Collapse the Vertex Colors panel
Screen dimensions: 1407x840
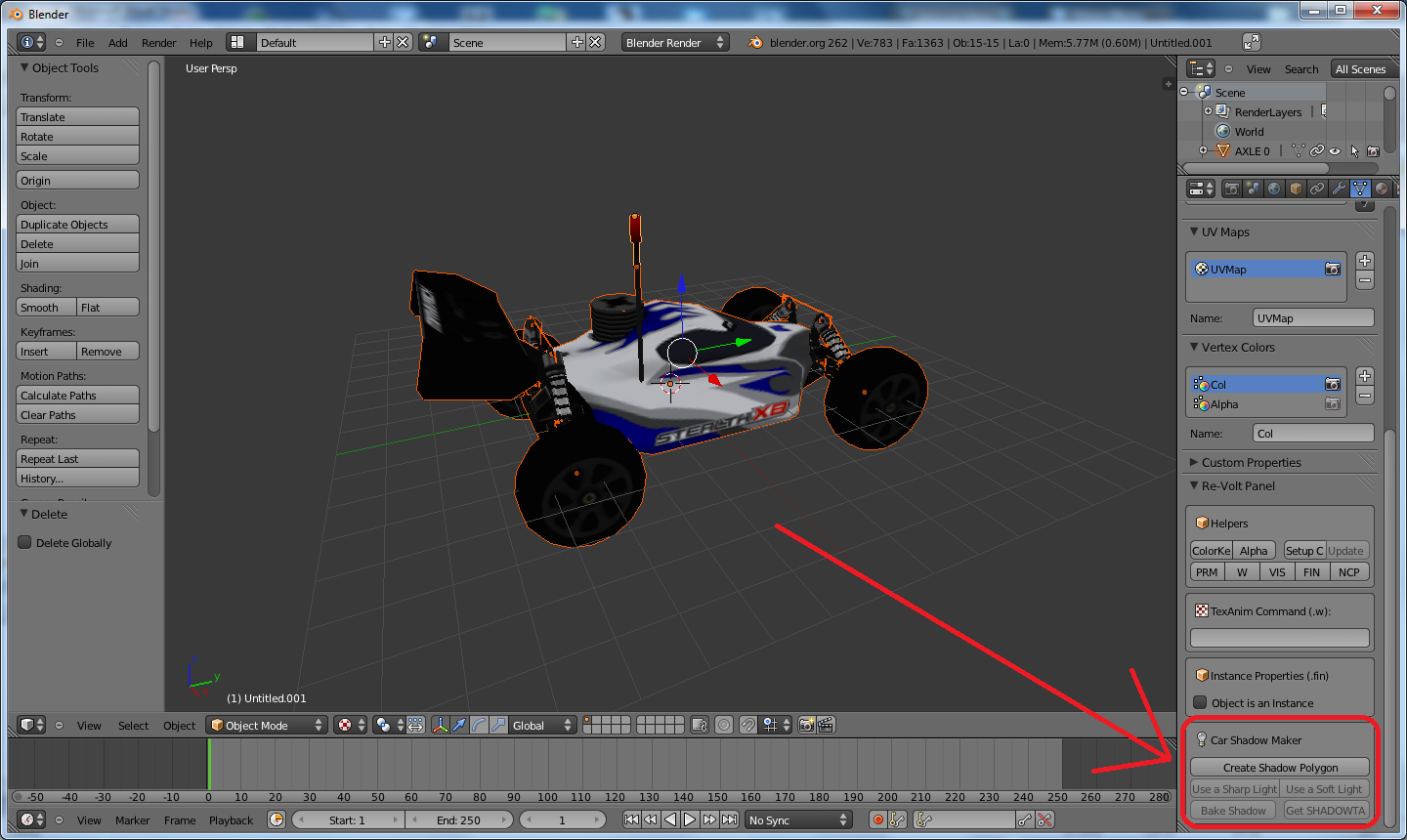point(1194,347)
